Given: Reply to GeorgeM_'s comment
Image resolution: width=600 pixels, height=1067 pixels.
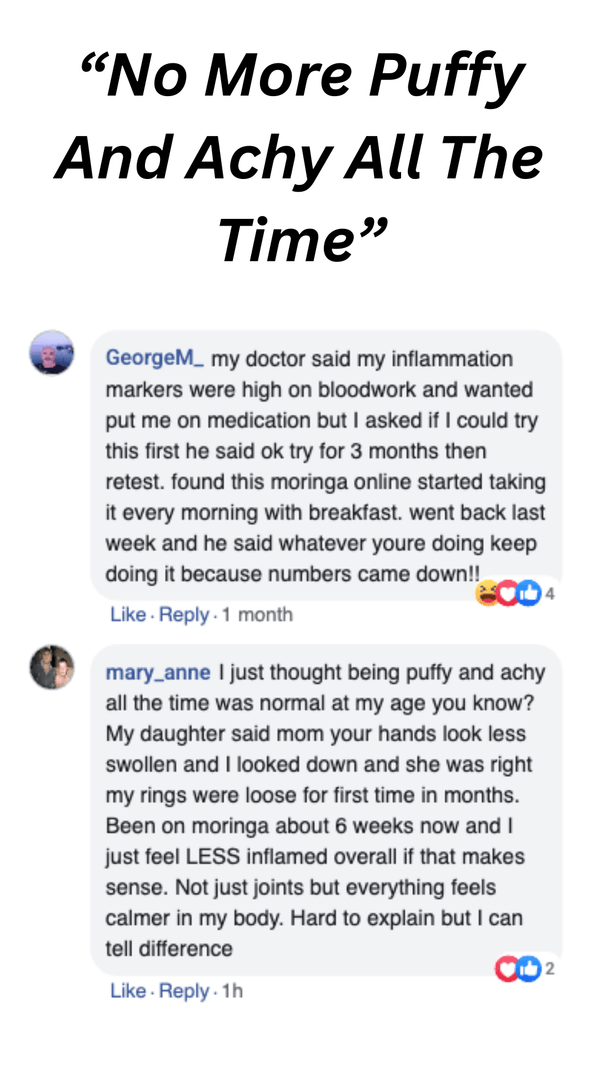Looking at the screenshot, I should 184,614.
